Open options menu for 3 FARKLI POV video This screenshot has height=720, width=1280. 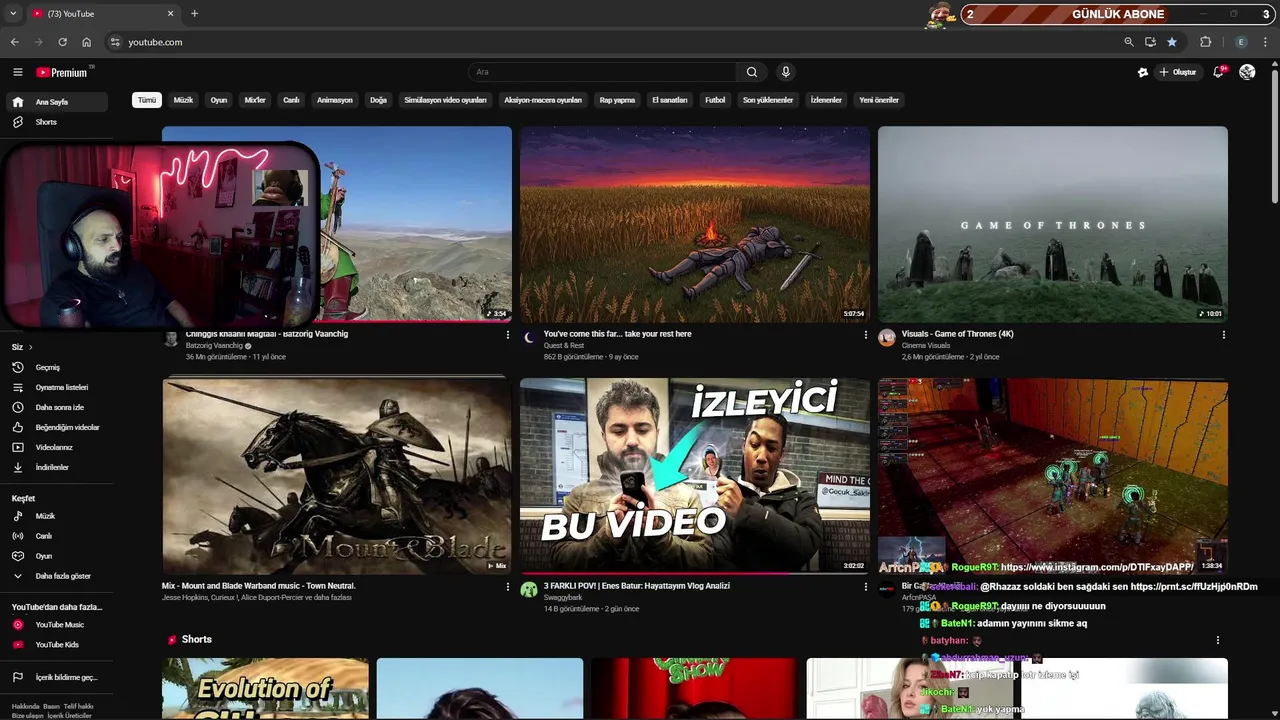click(866, 587)
